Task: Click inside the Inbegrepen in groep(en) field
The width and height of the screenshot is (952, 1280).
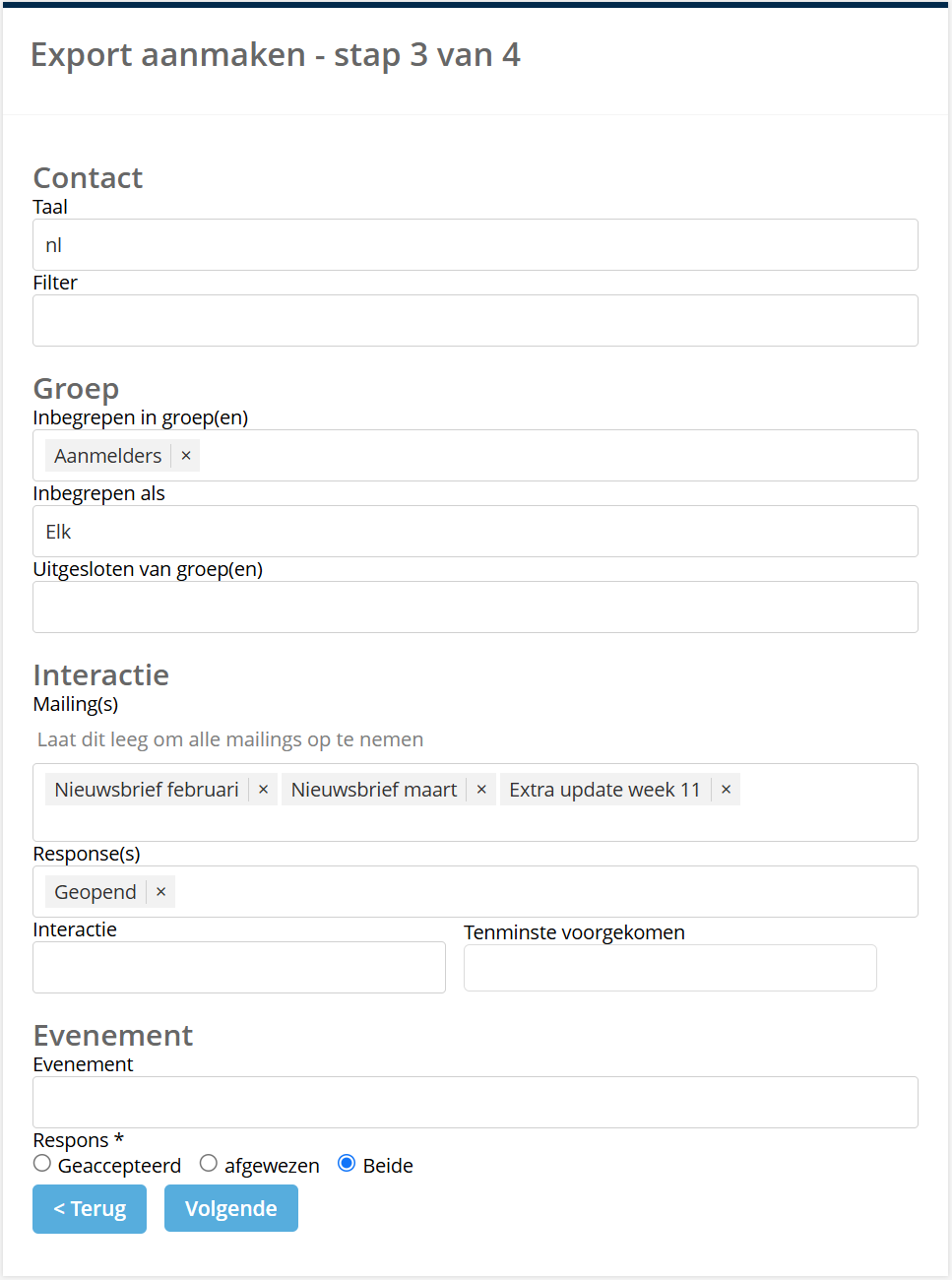Action: pos(551,456)
